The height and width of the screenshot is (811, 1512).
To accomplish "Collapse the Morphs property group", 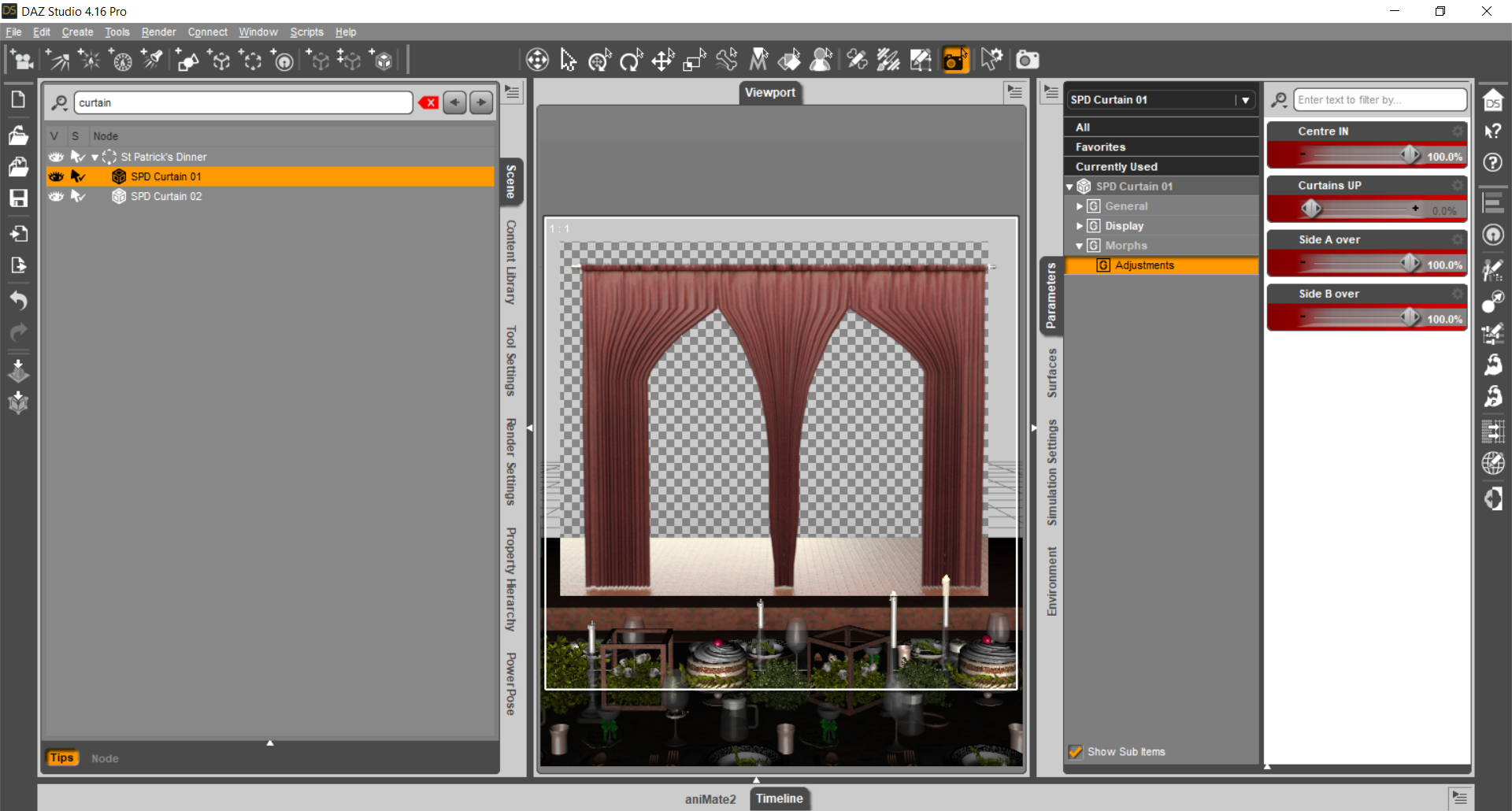I will [x=1080, y=246].
